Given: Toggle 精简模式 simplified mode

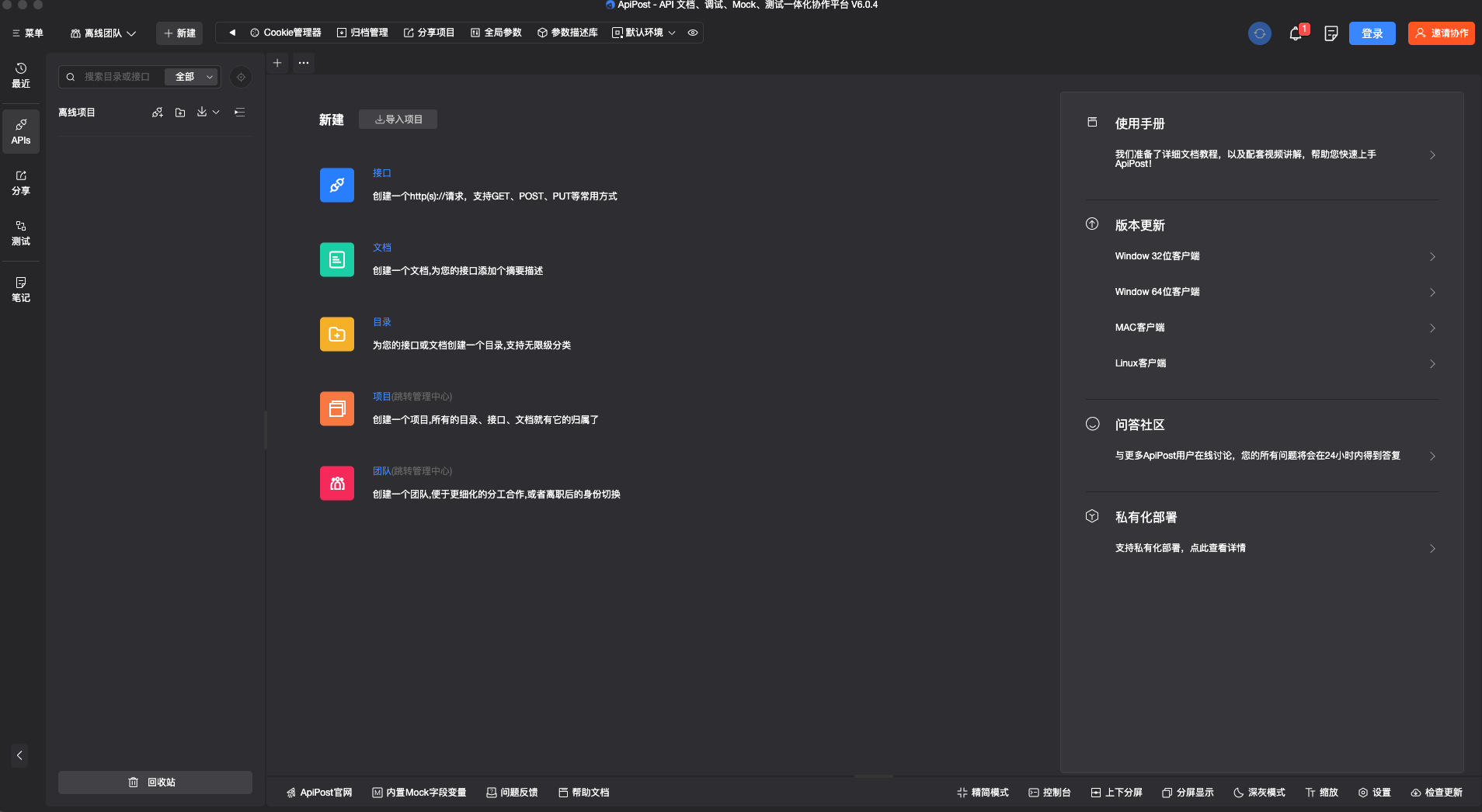Looking at the screenshot, I should [x=983, y=793].
